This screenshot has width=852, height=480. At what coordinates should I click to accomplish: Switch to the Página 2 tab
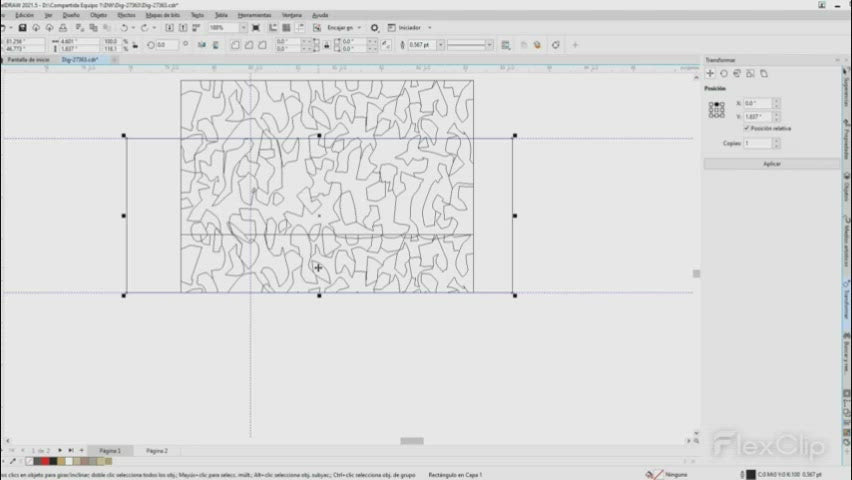(157, 451)
